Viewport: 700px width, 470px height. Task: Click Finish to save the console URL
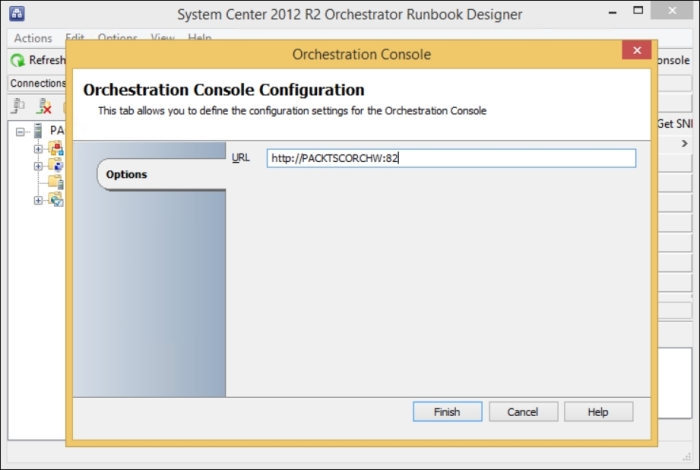tap(447, 412)
